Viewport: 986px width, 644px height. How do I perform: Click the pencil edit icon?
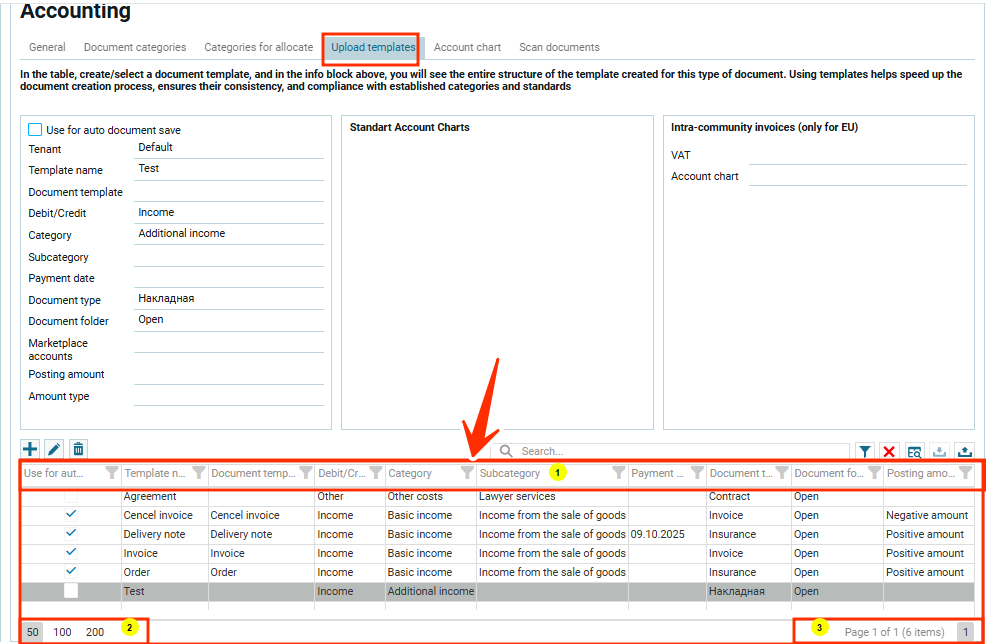[x=54, y=450]
